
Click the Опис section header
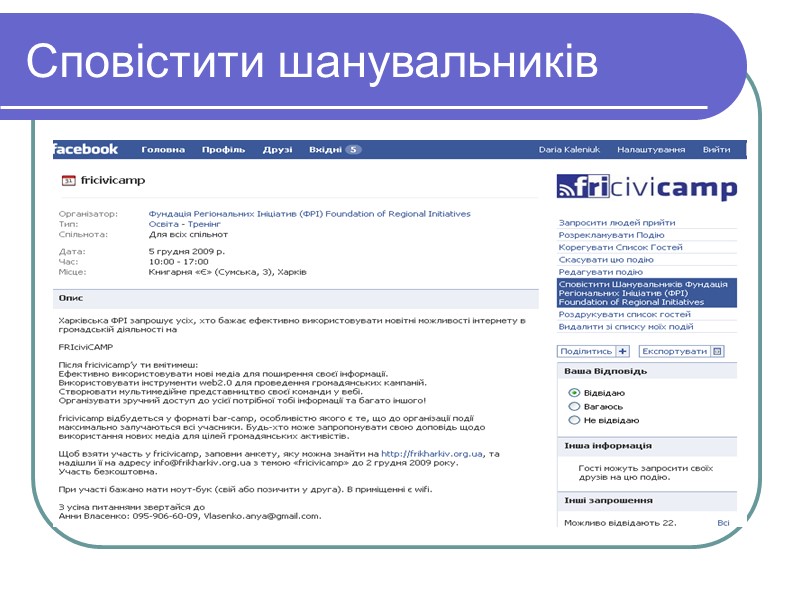[x=296, y=298]
